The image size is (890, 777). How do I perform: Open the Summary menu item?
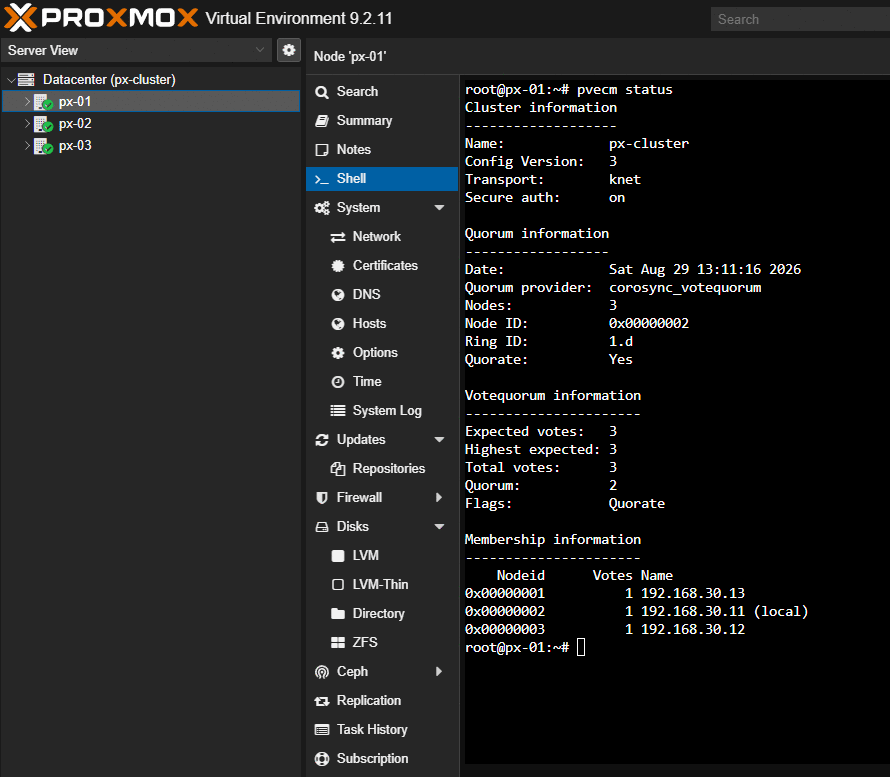point(382,121)
